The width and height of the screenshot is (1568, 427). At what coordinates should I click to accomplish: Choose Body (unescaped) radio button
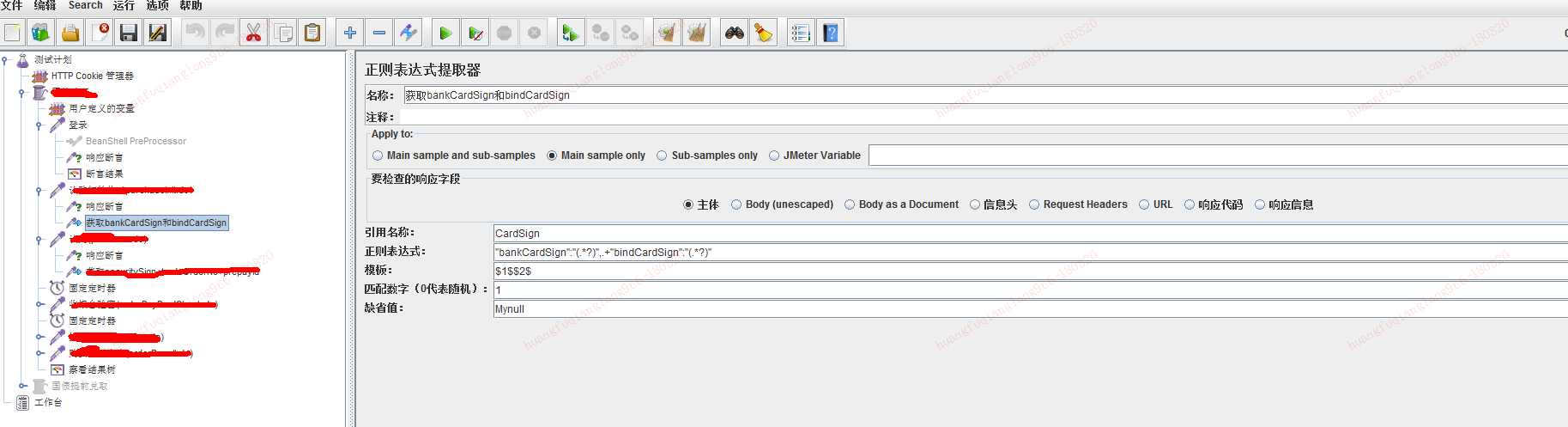782,204
